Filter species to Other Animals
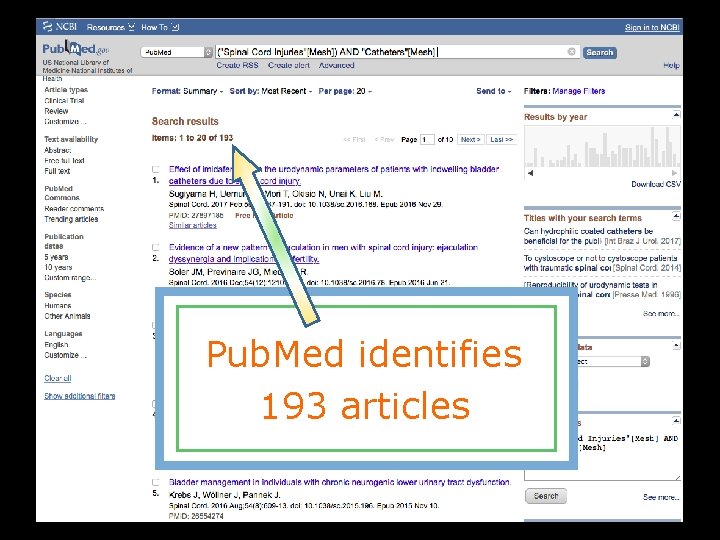The image size is (720, 540). pyautogui.click(x=67, y=316)
